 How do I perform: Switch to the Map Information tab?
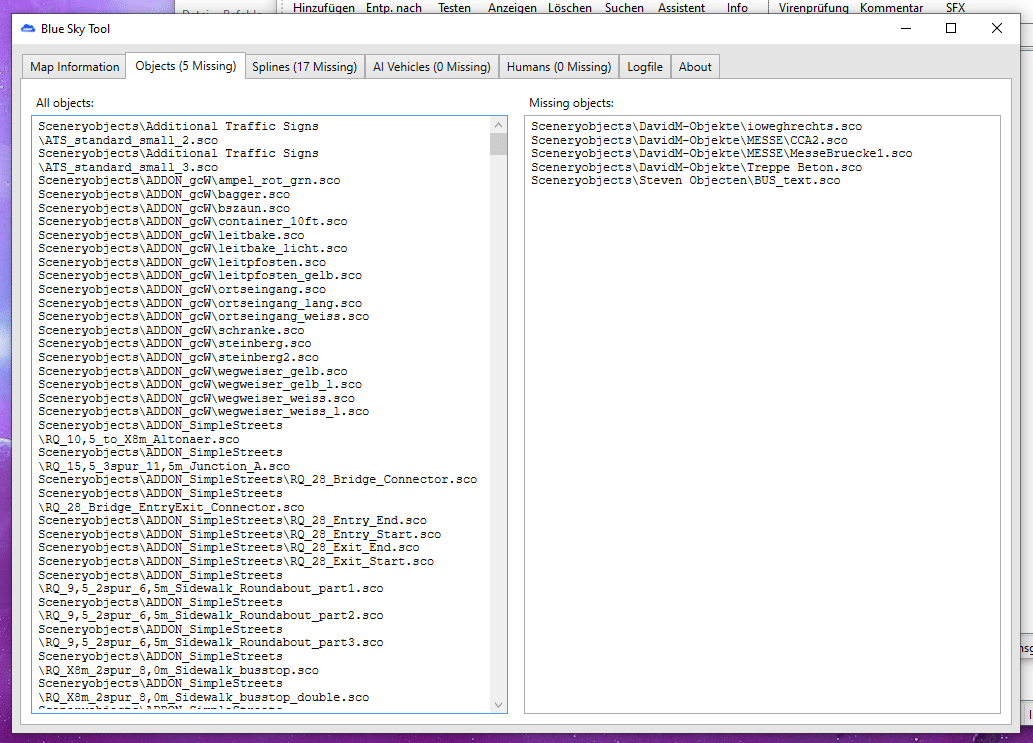(x=74, y=67)
